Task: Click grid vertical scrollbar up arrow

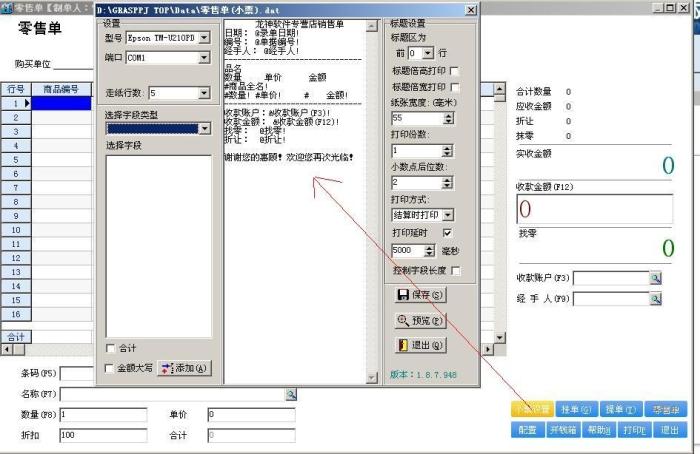Action: point(500,88)
